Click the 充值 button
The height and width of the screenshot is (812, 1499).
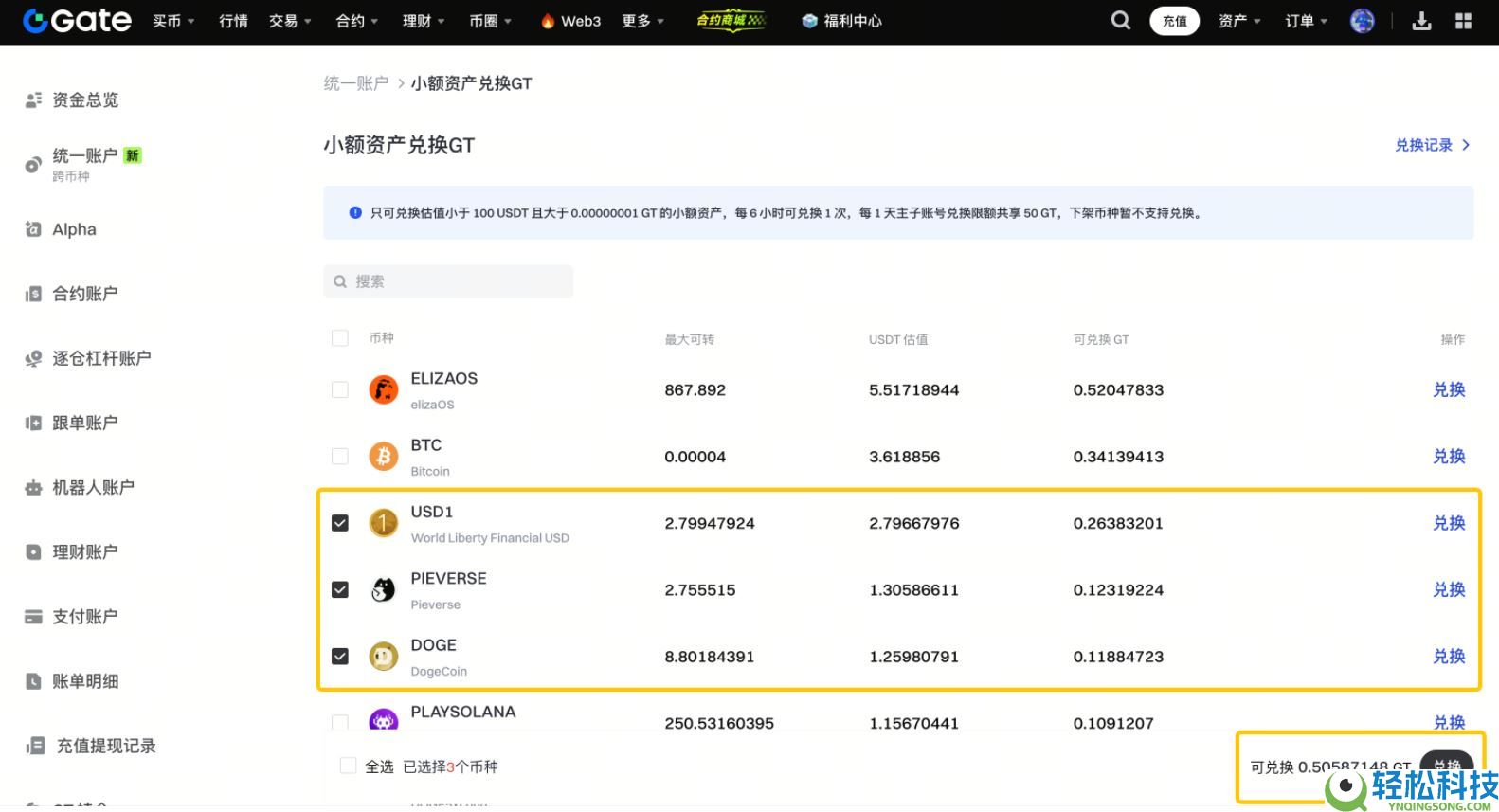tap(1174, 21)
